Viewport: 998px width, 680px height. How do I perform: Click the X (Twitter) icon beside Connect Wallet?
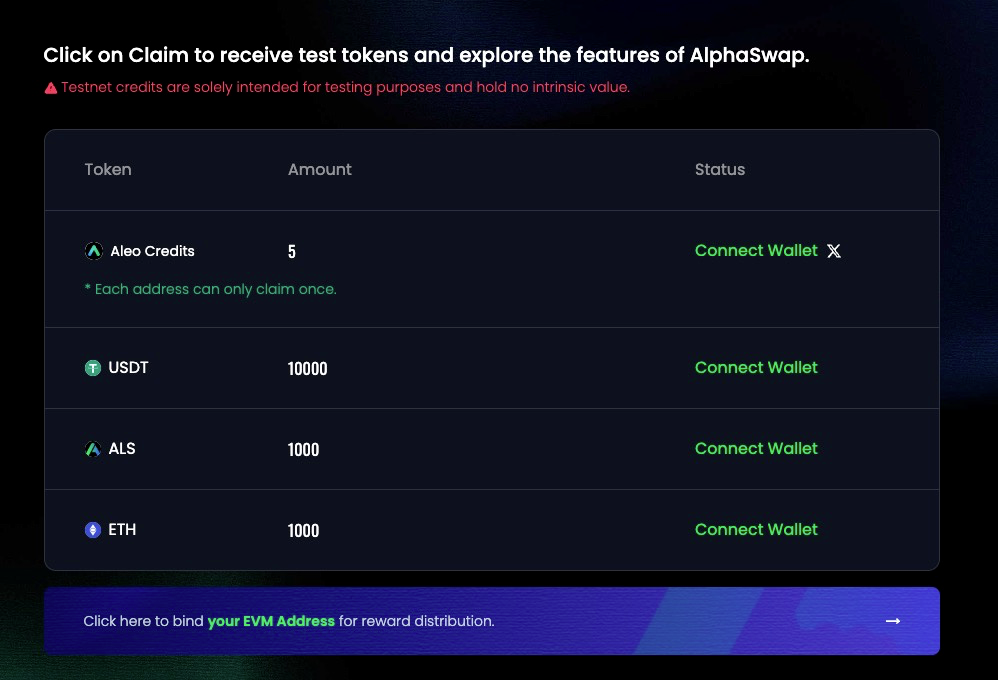[x=834, y=251]
